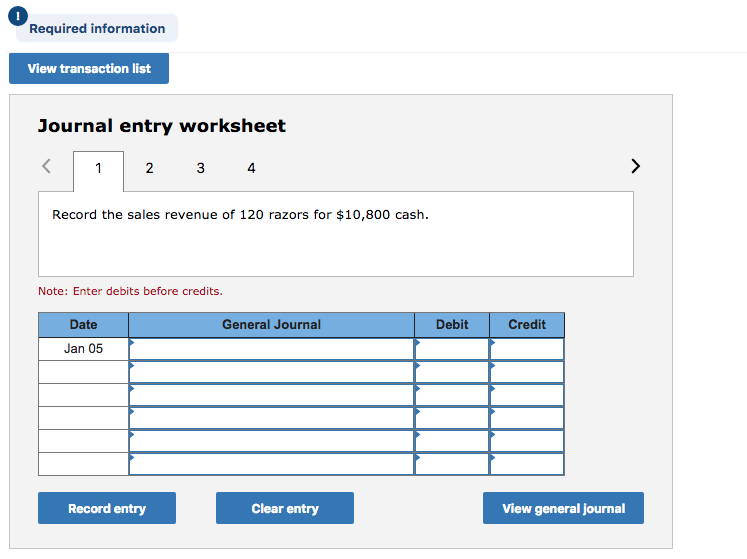
Task: Click Debit field in fourth row
Action: (452, 418)
